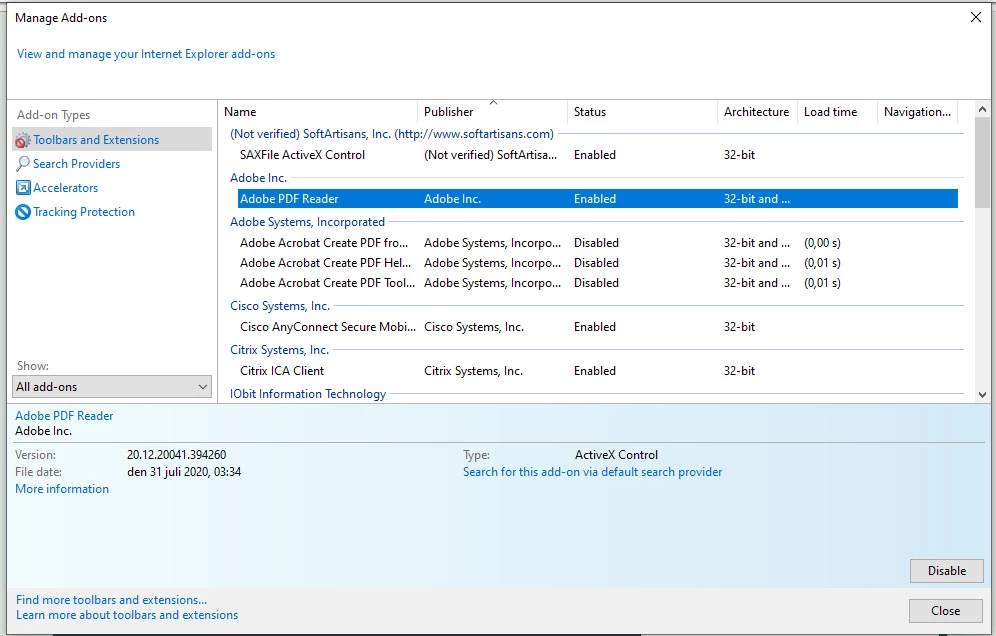The image size is (996, 636).
Task: Click Enabled status of SAXFile ActiveX Control
Action: point(595,155)
